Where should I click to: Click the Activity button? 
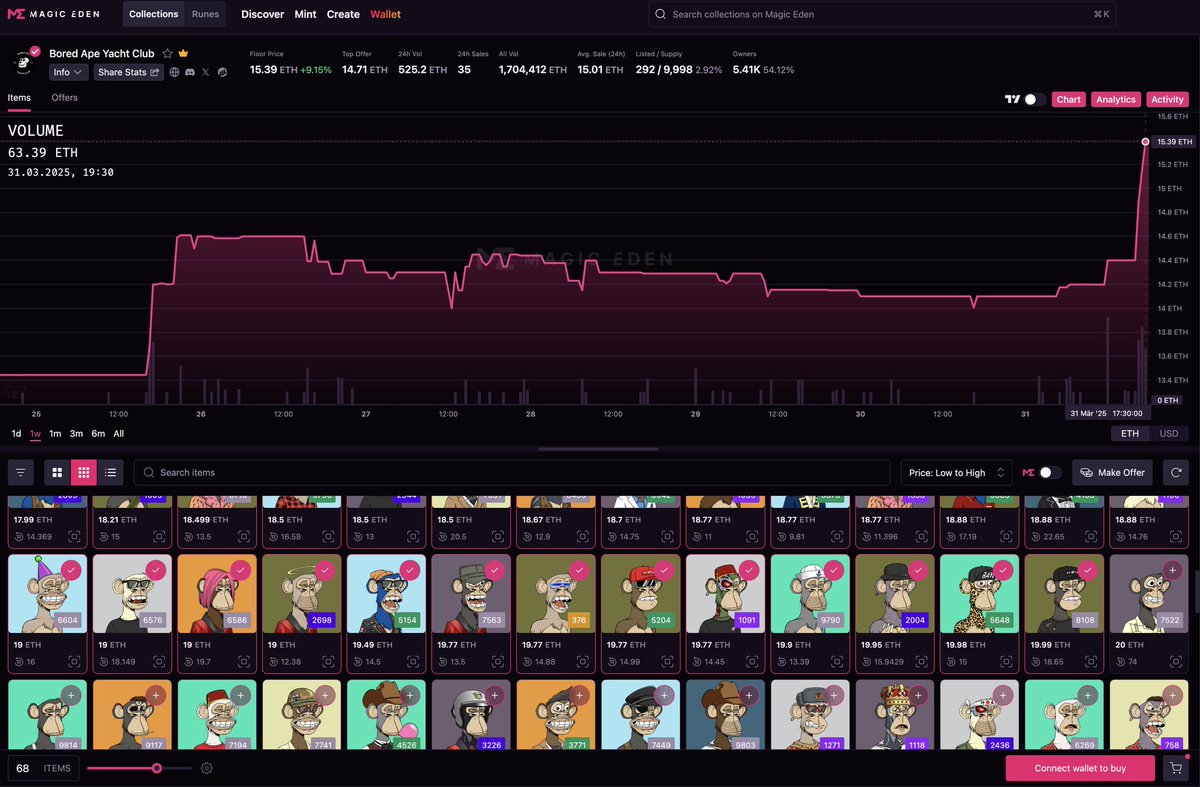[1167, 99]
